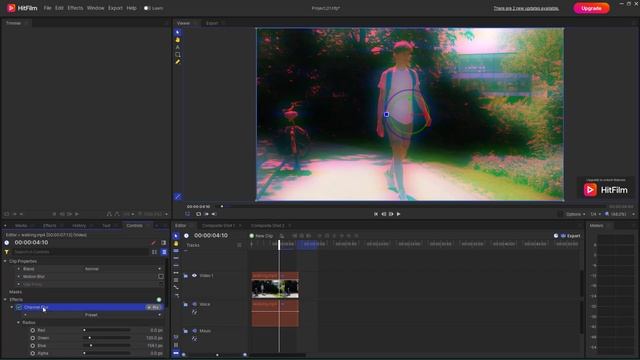Click the selection tool in timeline toolbar

pos(176,236)
